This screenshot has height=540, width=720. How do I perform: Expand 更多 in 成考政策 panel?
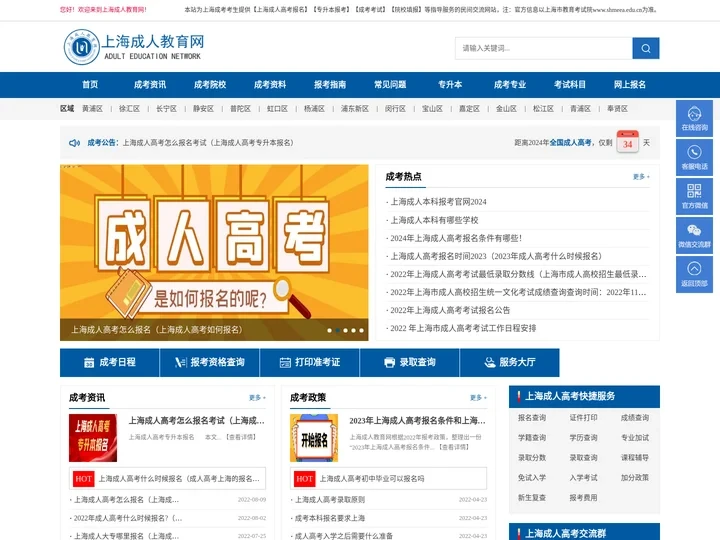pos(478,398)
